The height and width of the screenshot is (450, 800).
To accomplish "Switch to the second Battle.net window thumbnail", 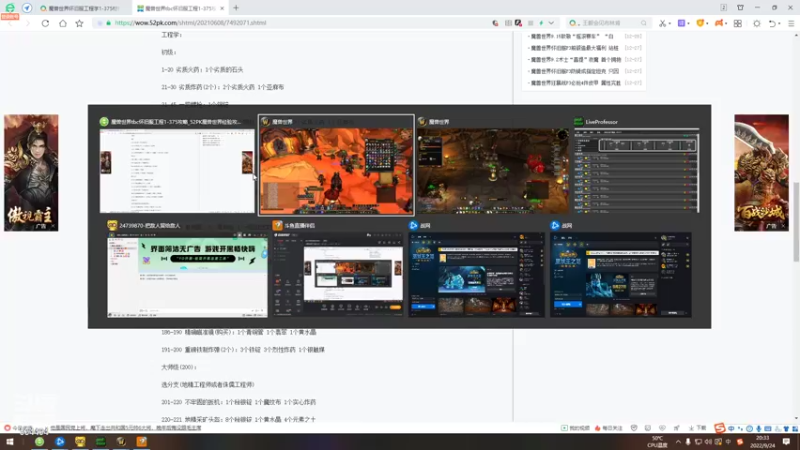I will [621, 274].
